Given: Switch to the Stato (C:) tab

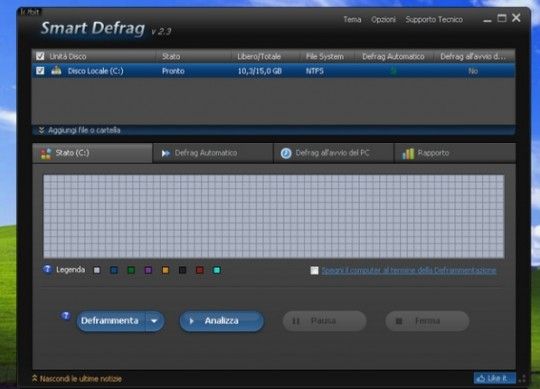Looking at the screenshot, I should [92, 153].
